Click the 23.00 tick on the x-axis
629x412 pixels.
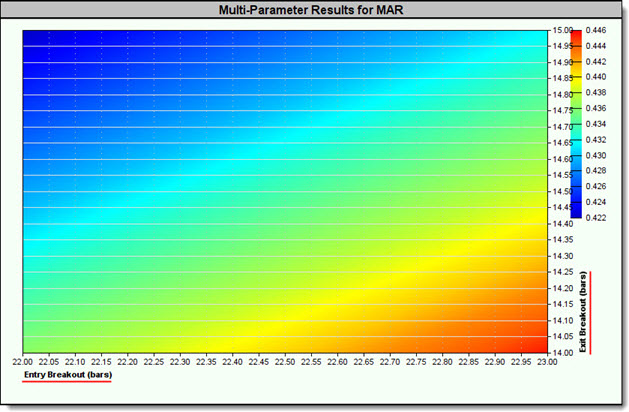pos(547,361)
